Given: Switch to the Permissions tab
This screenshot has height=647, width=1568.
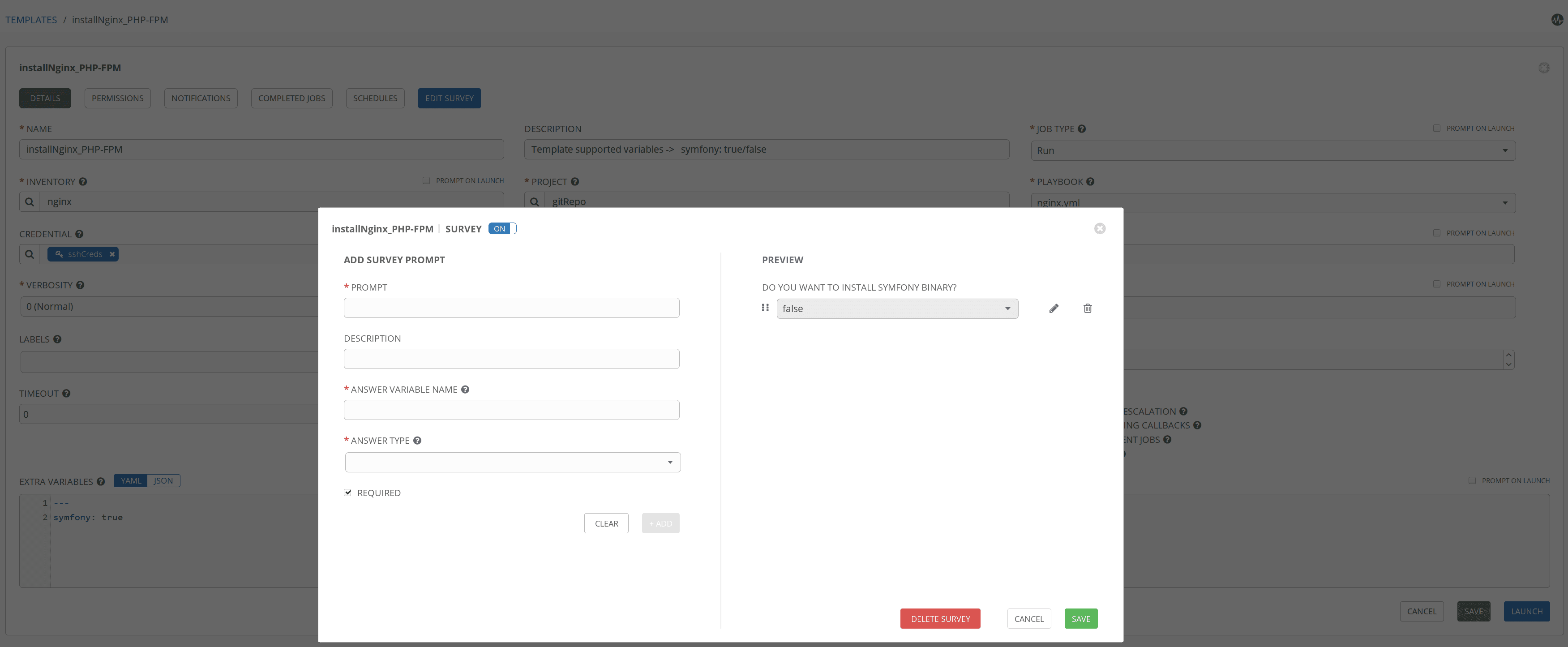Looking at the screenshot, I should (x=117, y=99).
